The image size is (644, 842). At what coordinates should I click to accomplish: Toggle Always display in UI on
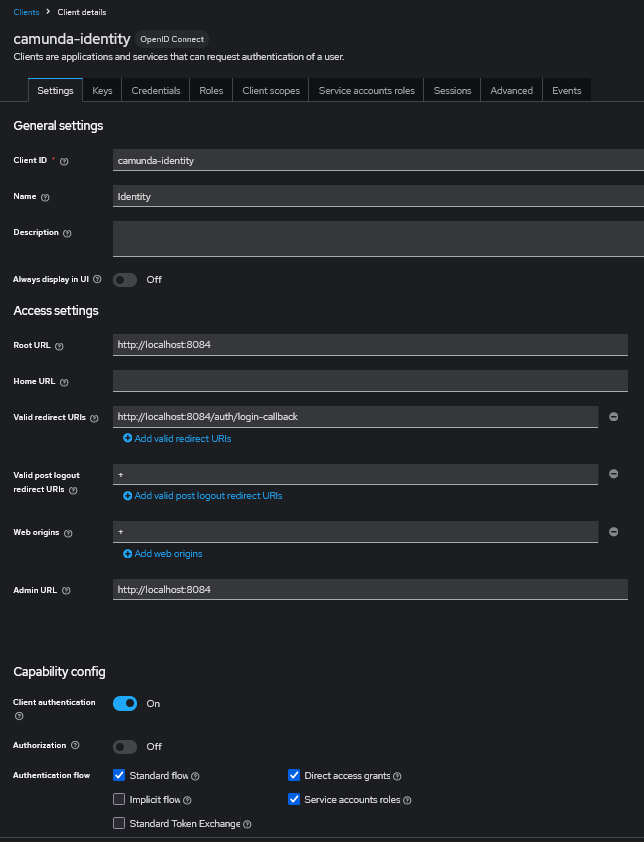125,280
